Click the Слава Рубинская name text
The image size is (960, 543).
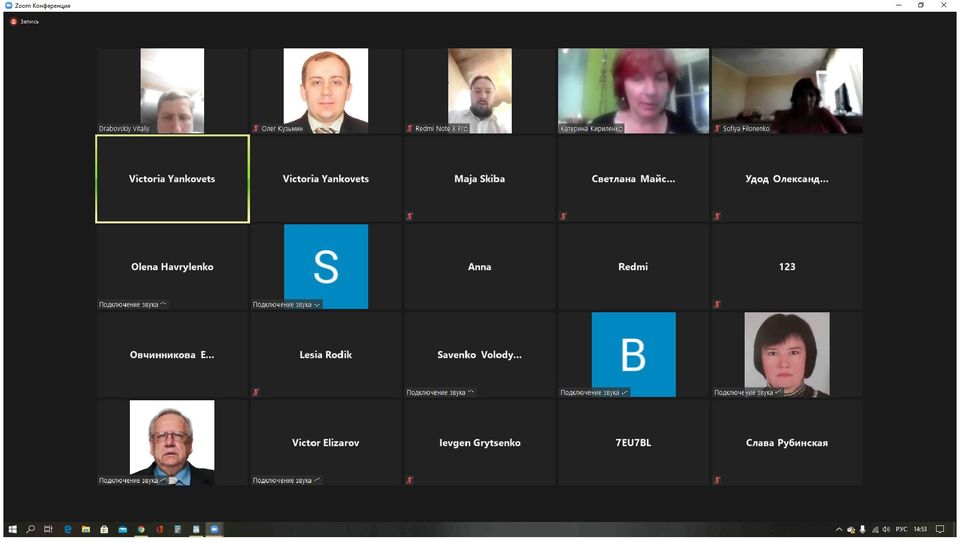pyautogui.click(x=787, y=443)
